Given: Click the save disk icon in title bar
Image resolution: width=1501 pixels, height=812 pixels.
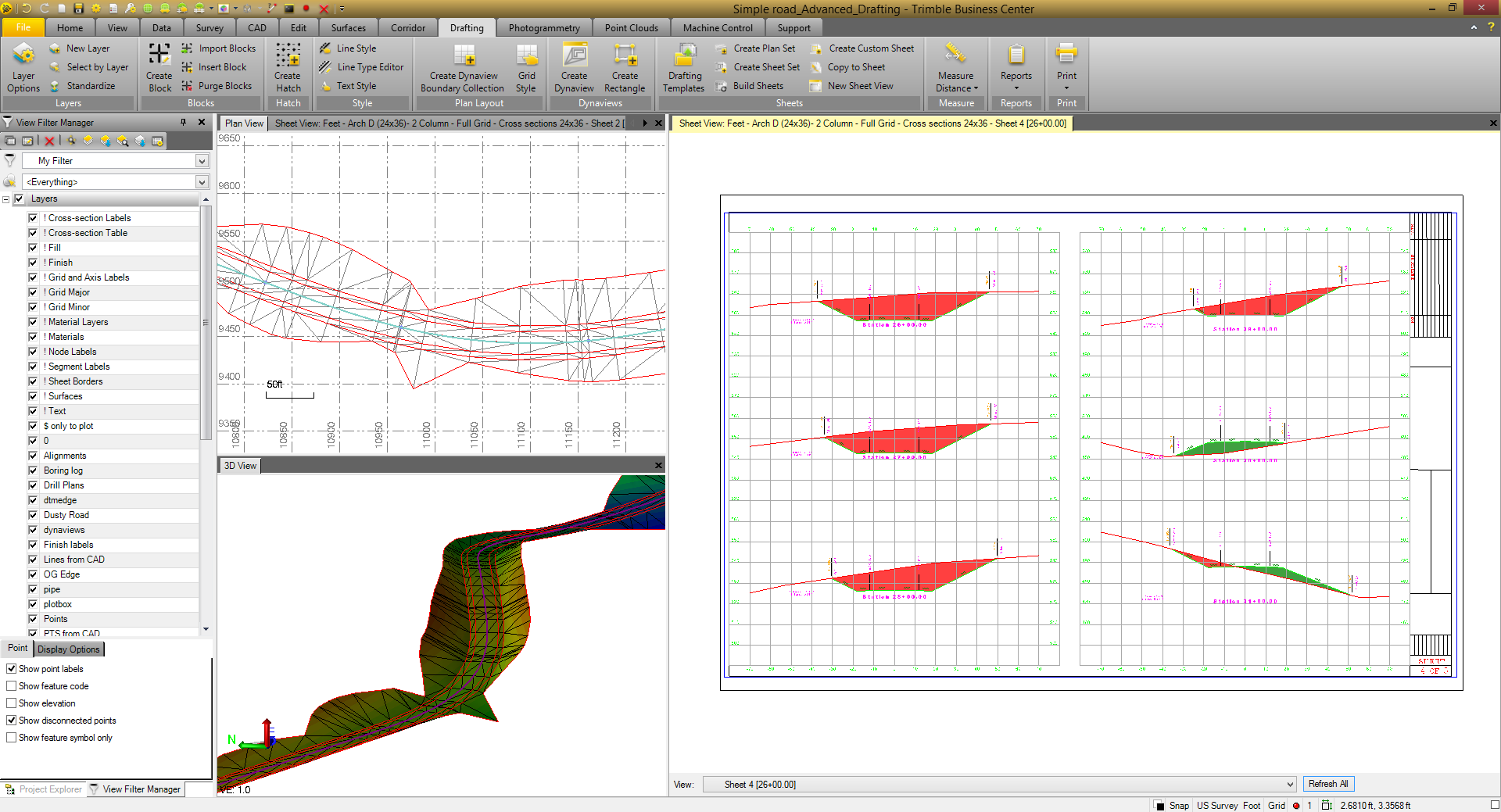Looking at the screenshot, I should (78, 9).
